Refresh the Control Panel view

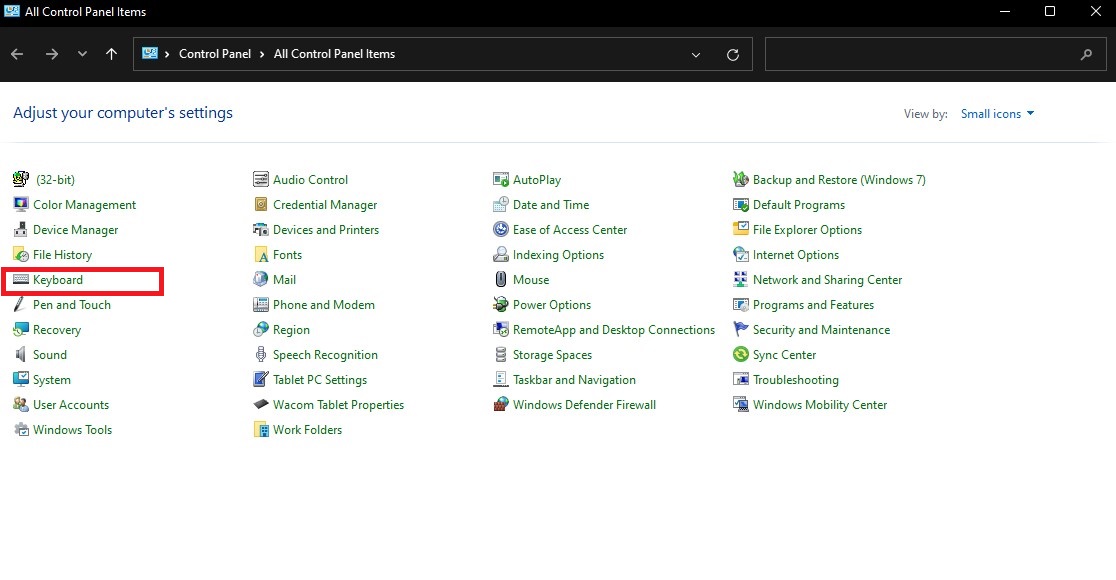[x=733, y=54]
